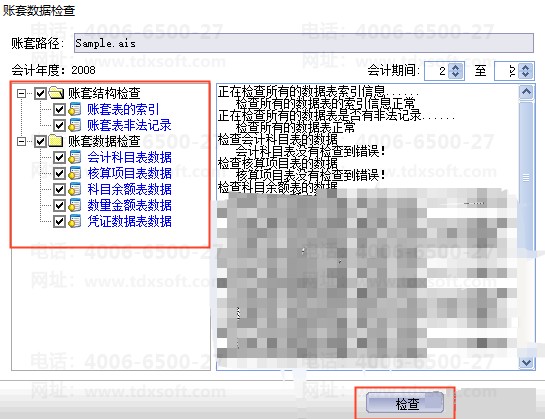Uncheck the 账套表的索引 checkbox
The height and width of the screenshot is (419, 545).
pos(59,109)
